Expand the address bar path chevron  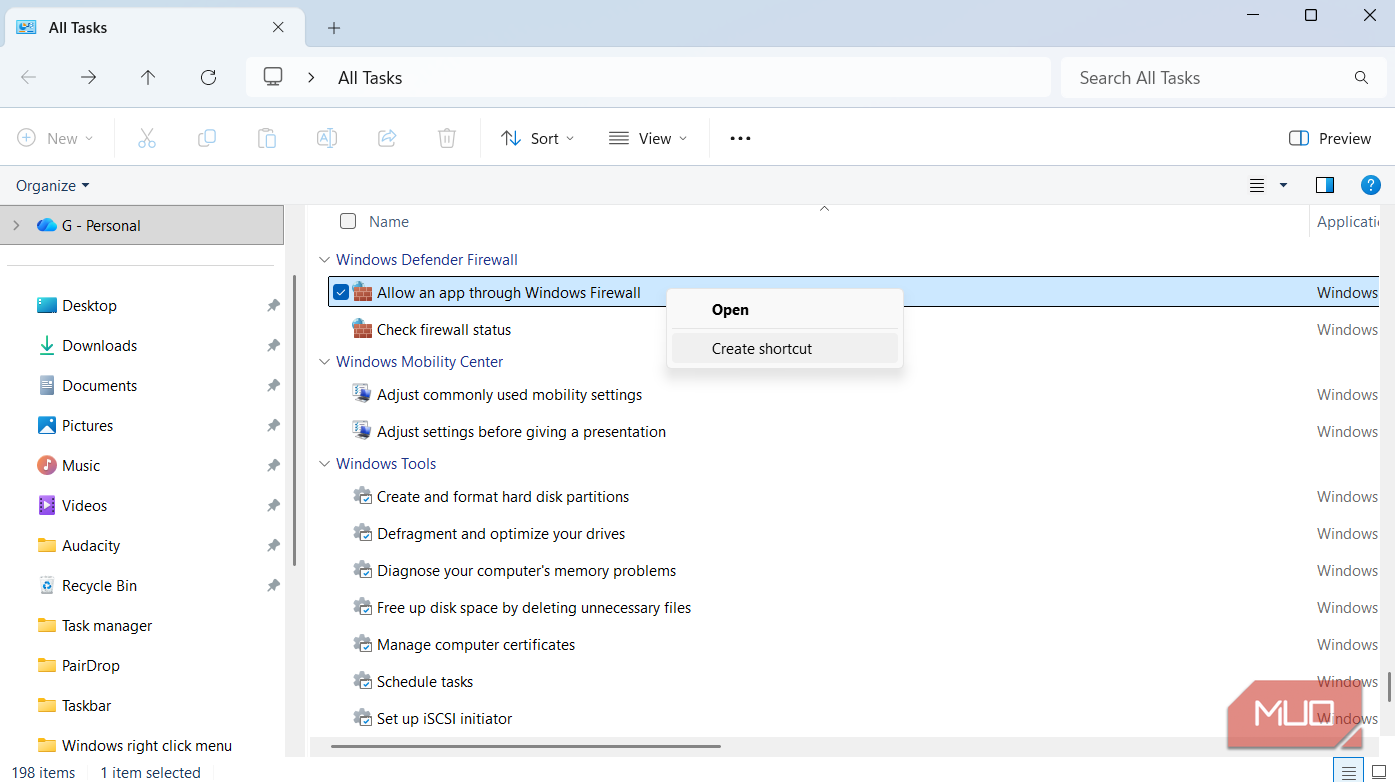311,77
